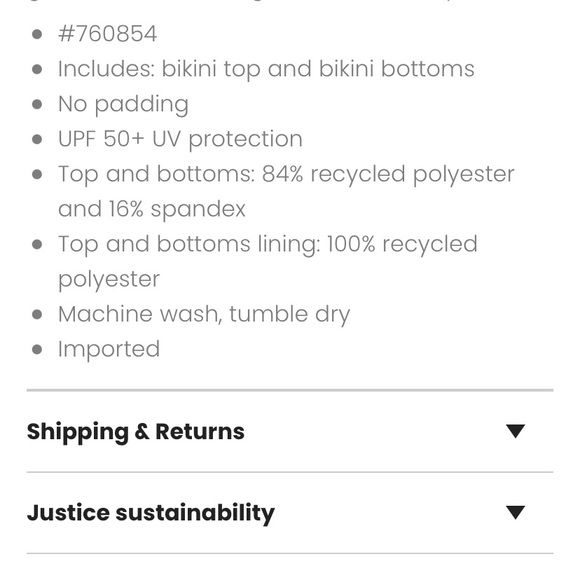Click the 'lining: 100% recycled' line
The width and height of the screenshot is (580, 580).
click(x=268, y=245)
